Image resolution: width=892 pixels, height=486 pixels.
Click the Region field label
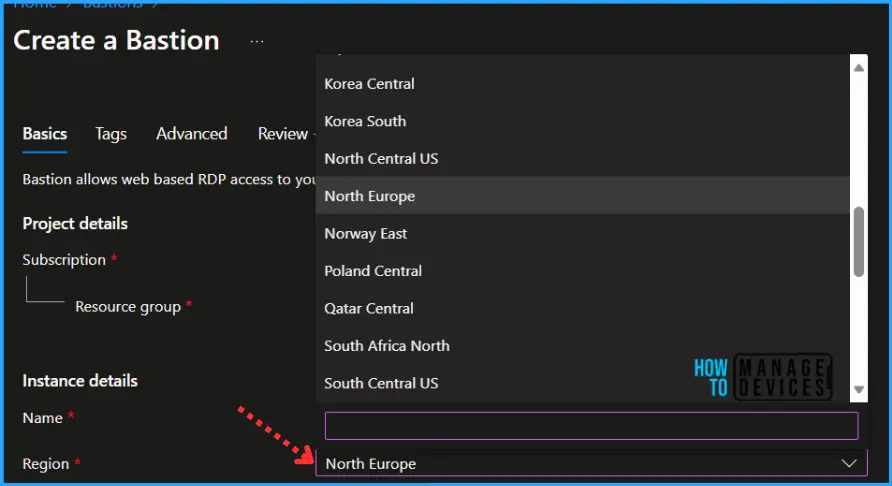(x=46, y=464)
